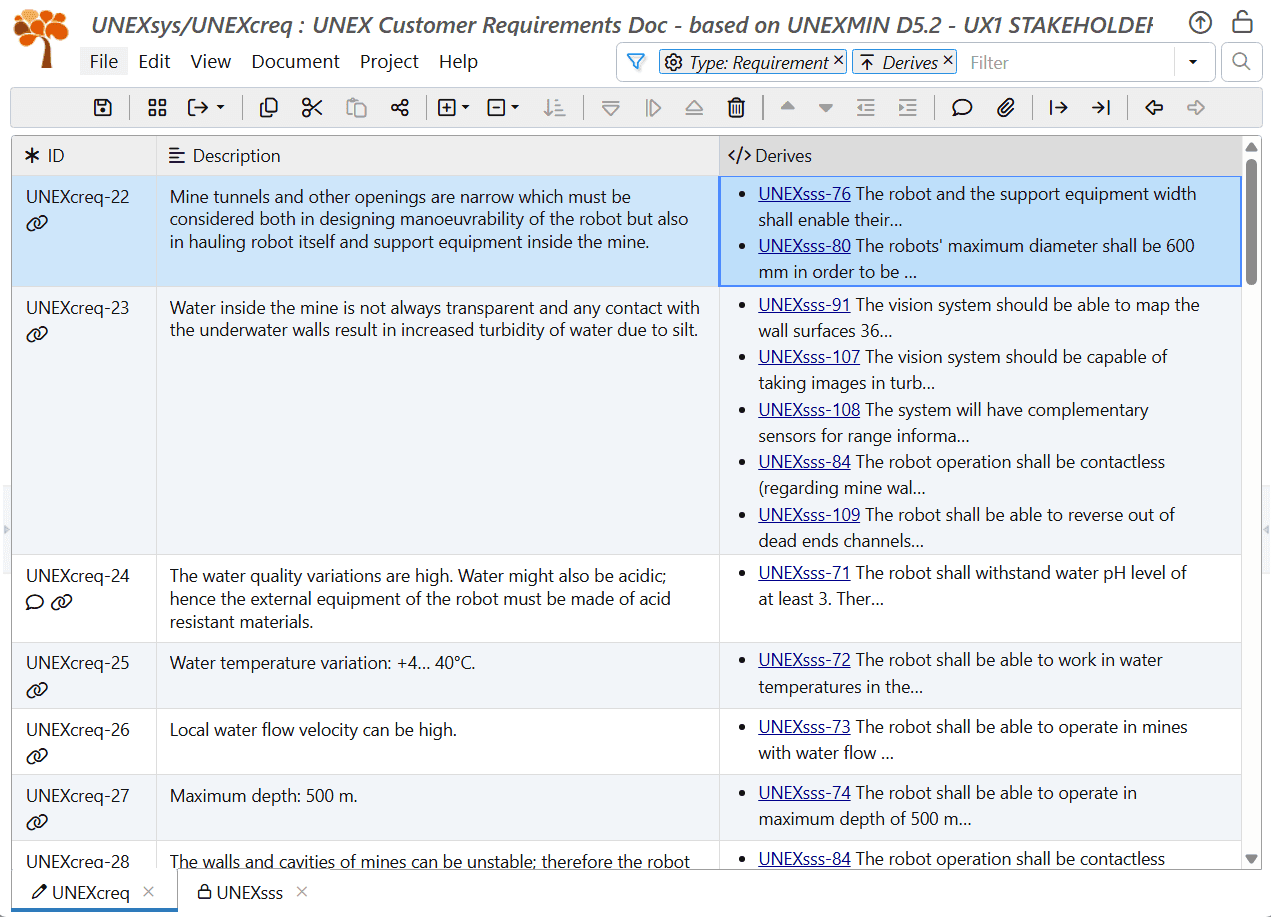Save the document using the save icon
1271x917 pixels.
tap(102, 107)
